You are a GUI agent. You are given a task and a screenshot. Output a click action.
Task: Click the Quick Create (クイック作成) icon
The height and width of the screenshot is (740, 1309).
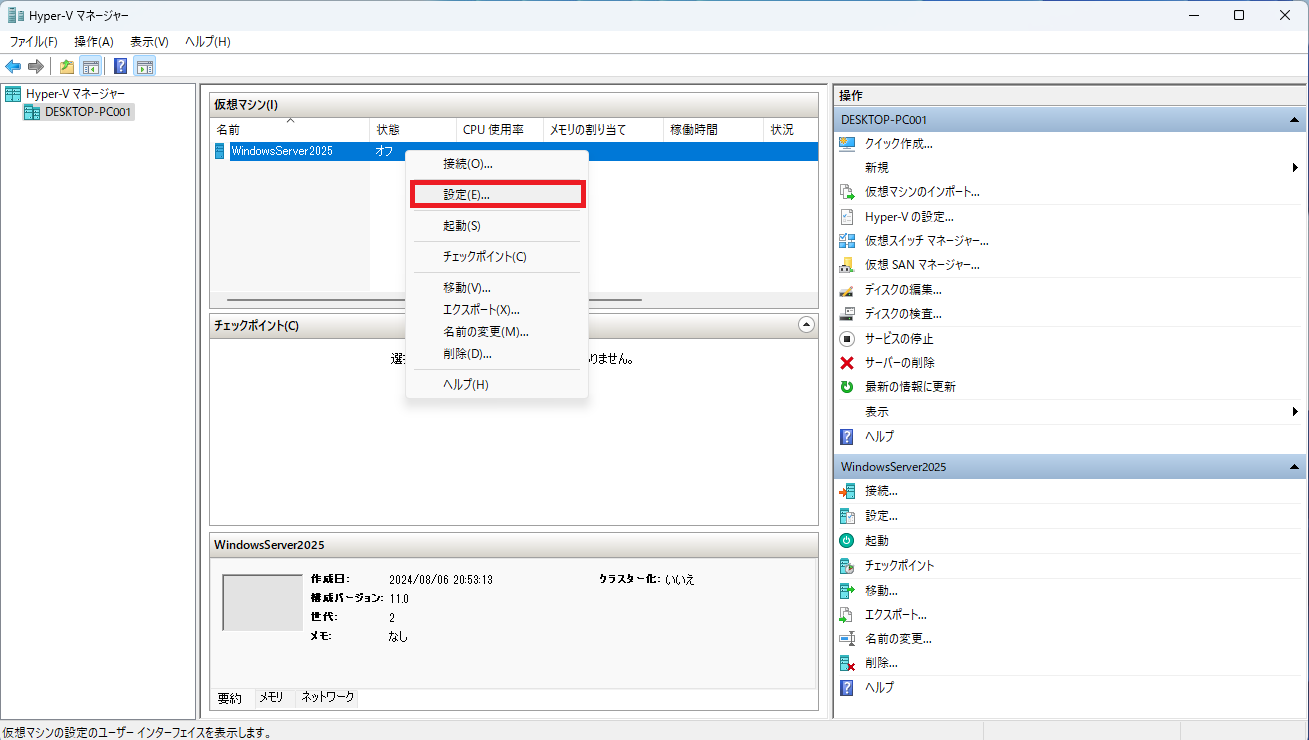click(847, 143)
